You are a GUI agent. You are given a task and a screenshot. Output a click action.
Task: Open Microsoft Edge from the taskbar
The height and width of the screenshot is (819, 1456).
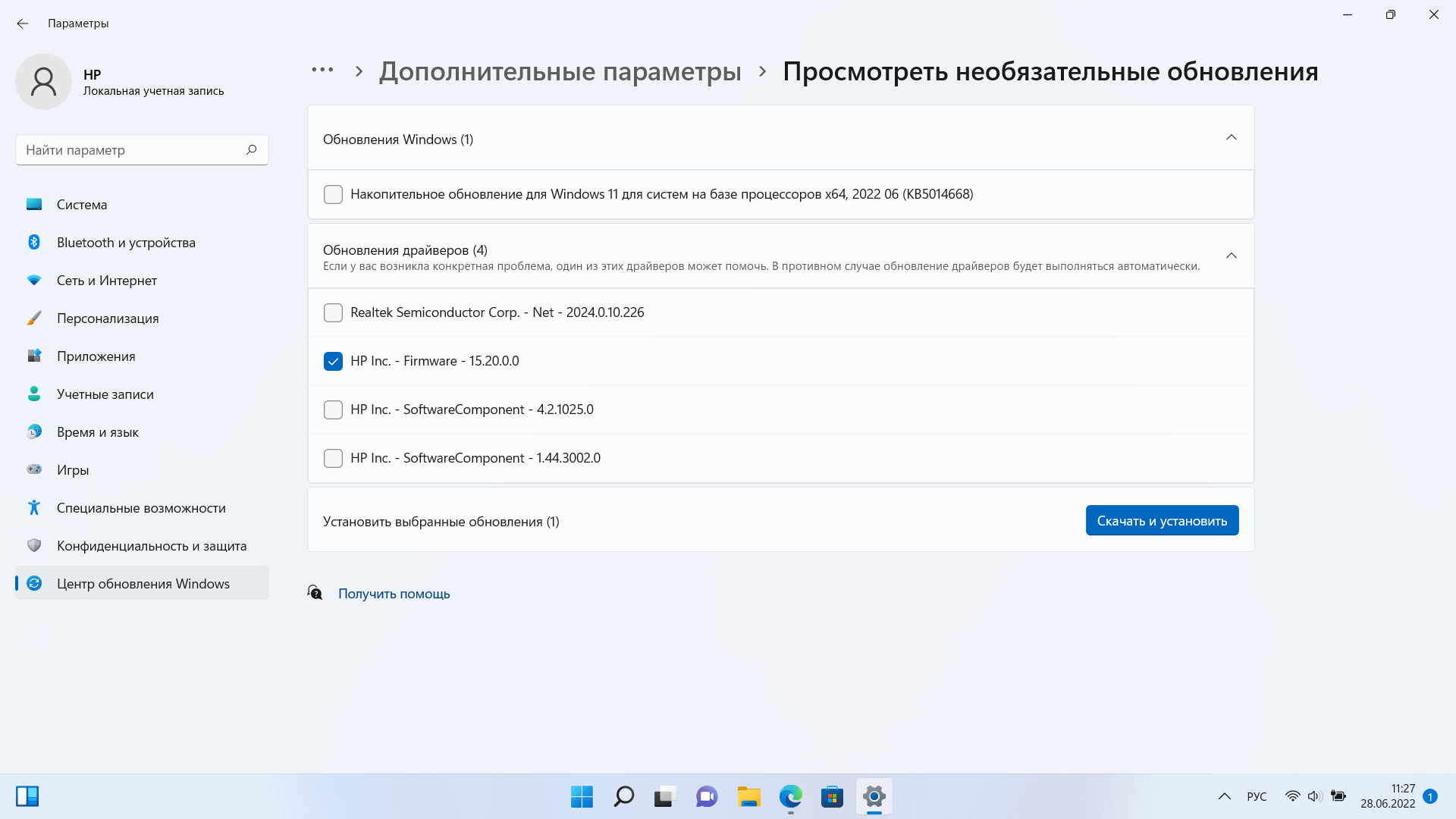coord(790,796)
